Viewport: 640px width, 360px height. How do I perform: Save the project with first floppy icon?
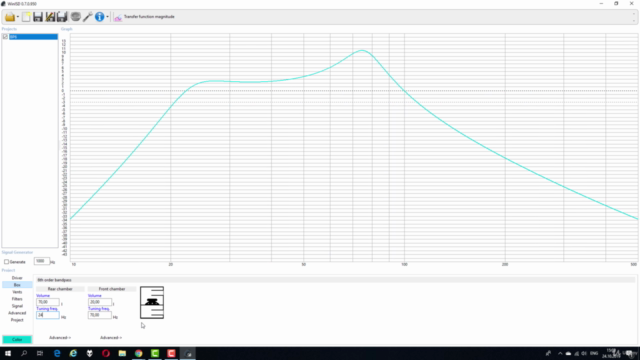point(38,17)
